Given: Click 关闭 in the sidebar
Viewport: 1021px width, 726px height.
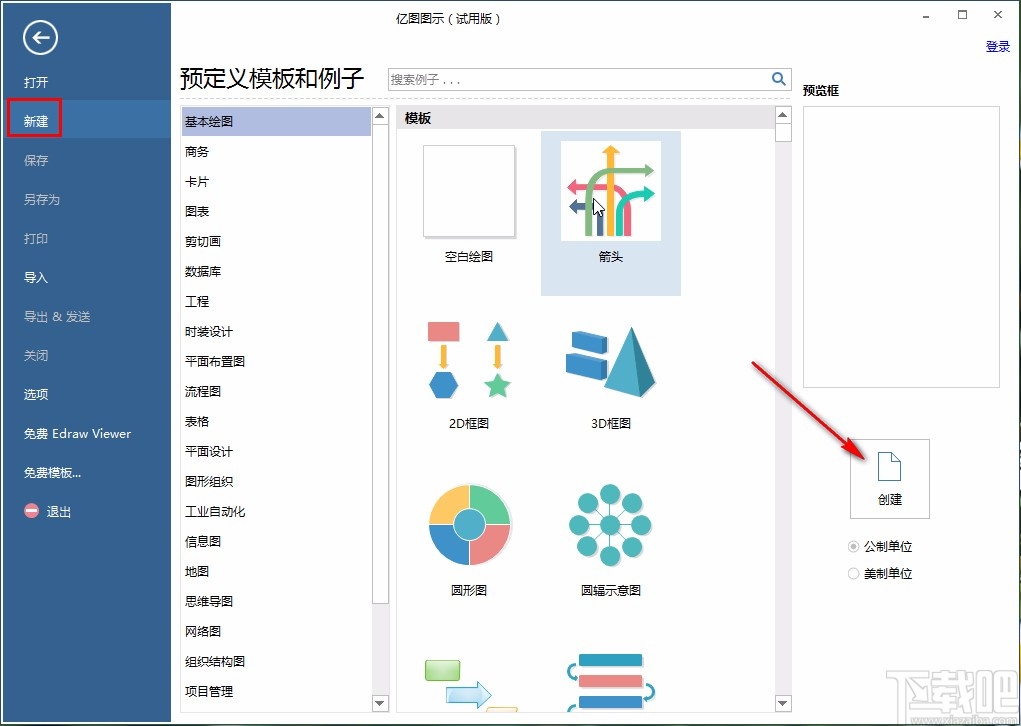Looking at the screenshot, I should [x=36, y=356].
